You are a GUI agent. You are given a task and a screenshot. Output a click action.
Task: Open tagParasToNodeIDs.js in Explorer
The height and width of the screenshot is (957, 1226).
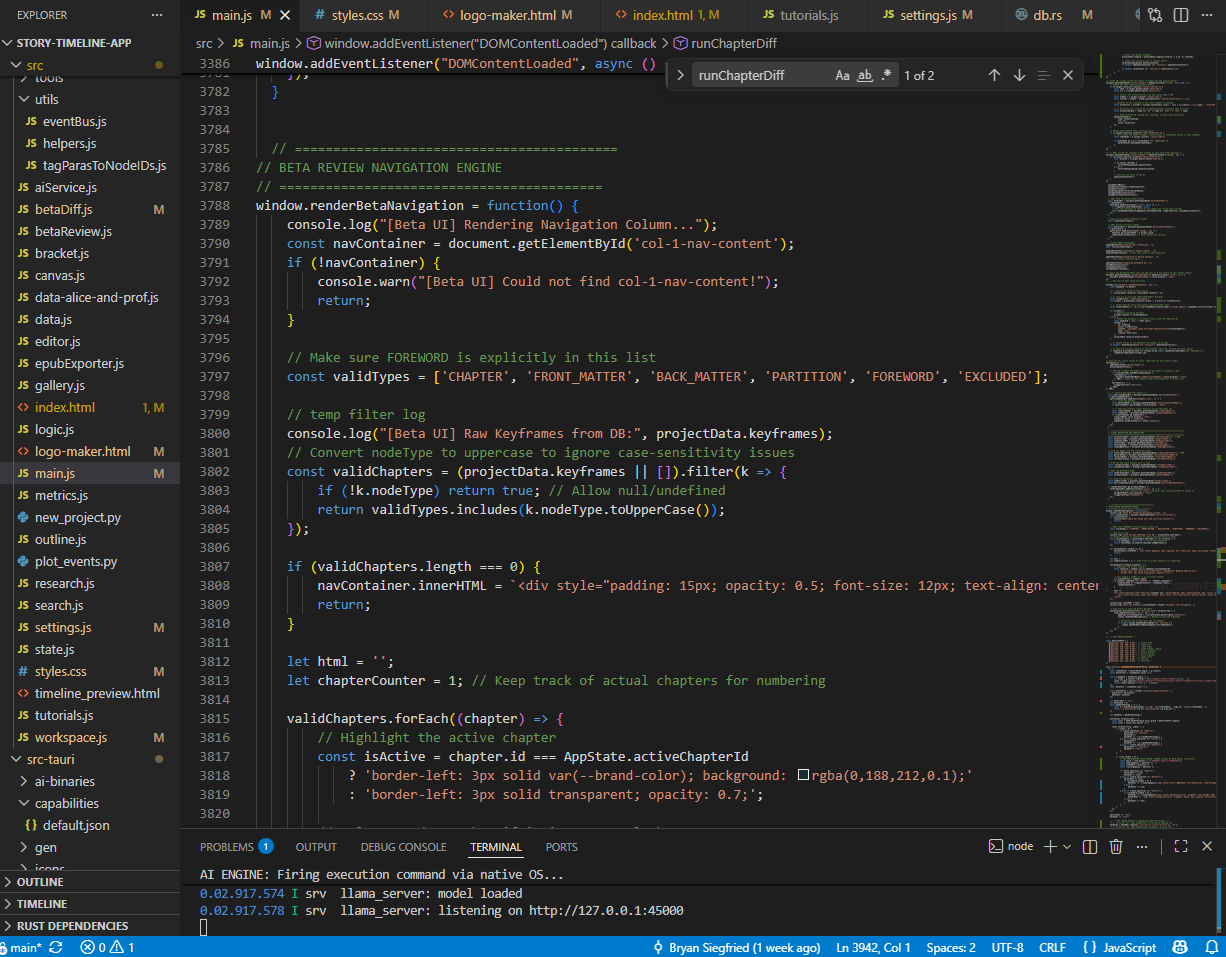click(x=90, y=165)
